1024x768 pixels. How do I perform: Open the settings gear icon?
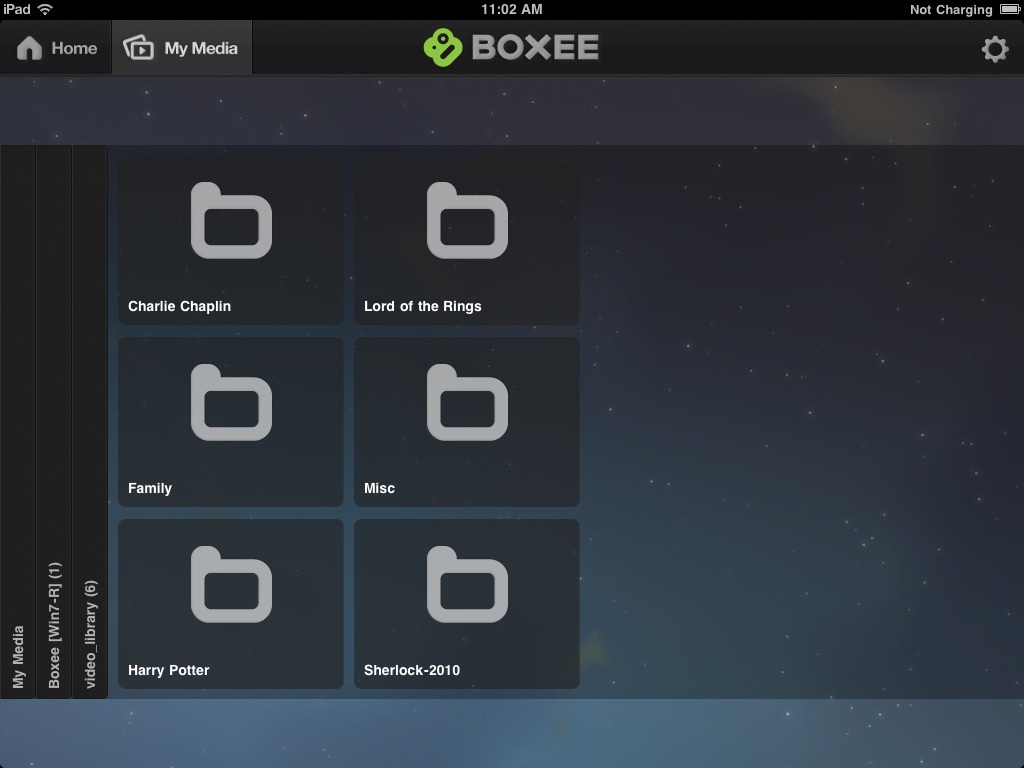pos(995,49)
